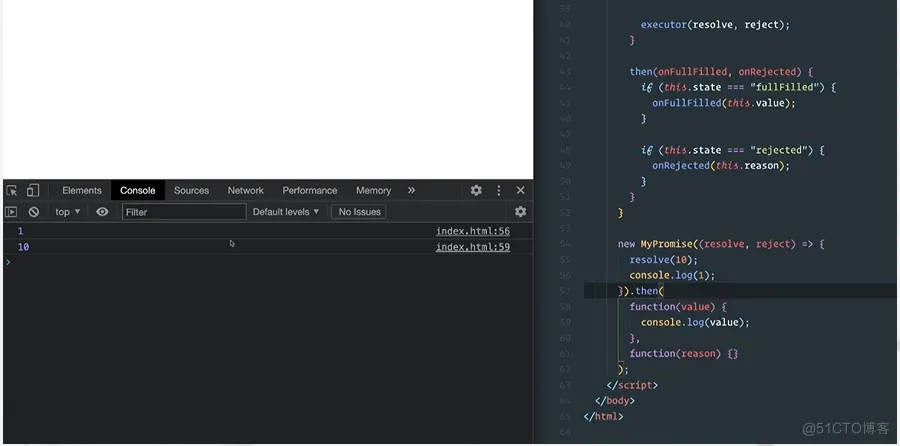
Task: Expand the more tabs chevron
Action: 411,190
